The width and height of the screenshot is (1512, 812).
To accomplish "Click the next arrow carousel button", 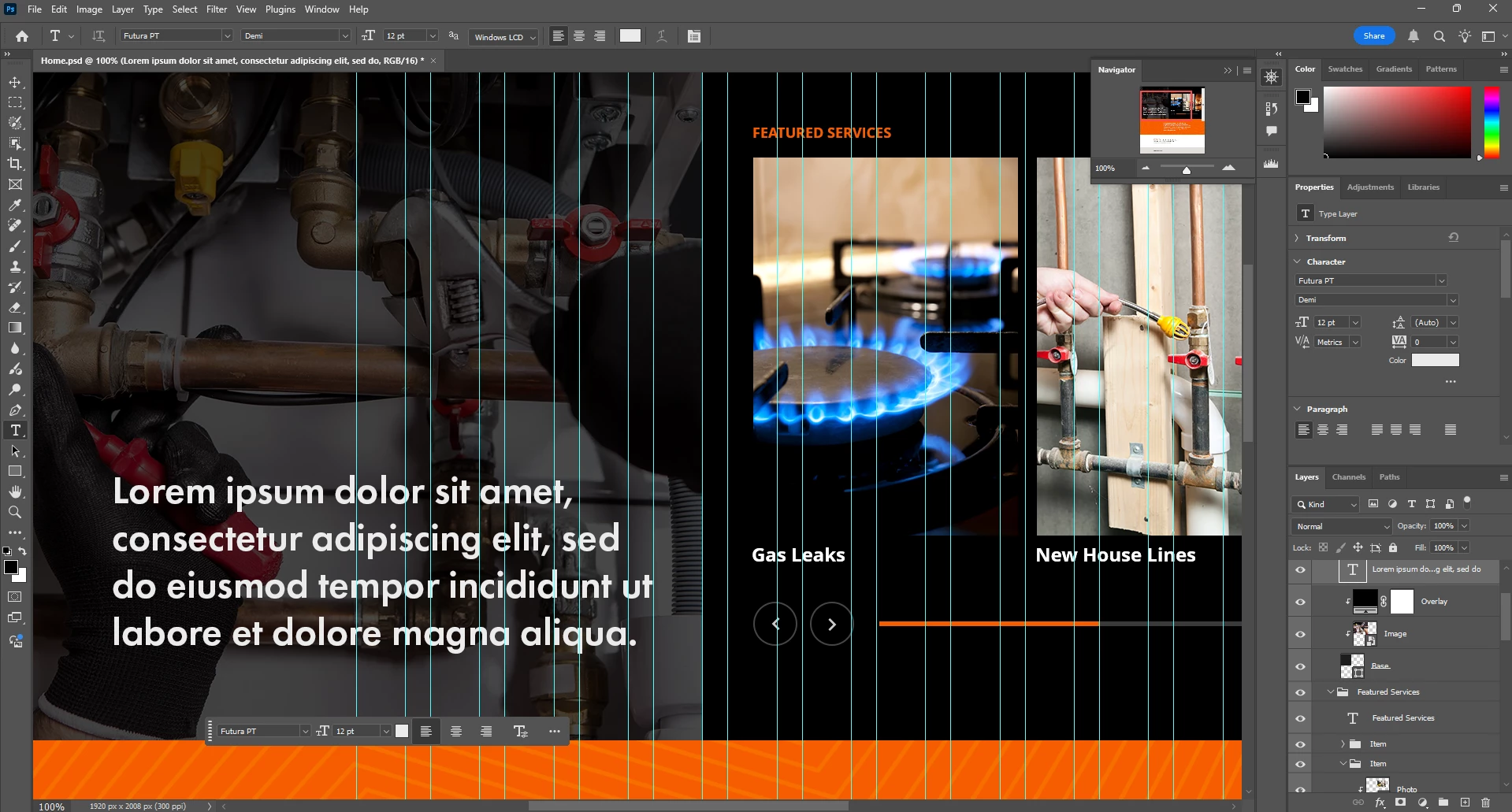I will 832,624.
